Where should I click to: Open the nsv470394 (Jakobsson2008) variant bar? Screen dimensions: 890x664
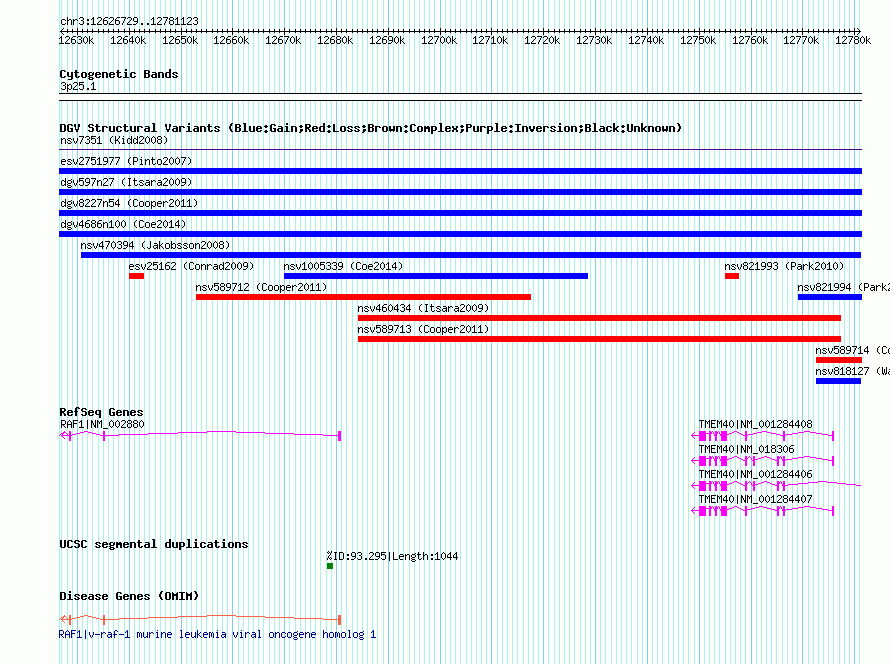point(471,255)
